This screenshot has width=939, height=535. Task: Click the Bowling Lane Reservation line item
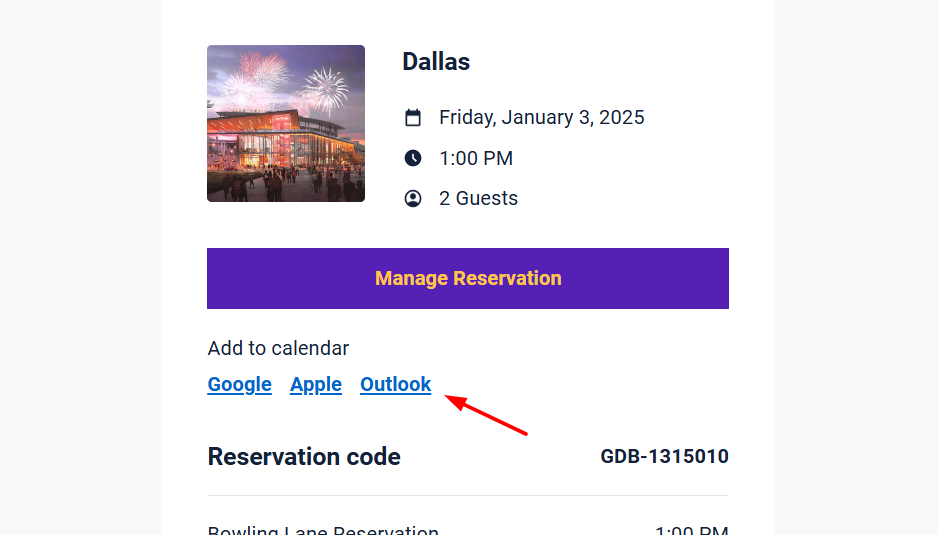pyautogui.click(x=323, y=530)
